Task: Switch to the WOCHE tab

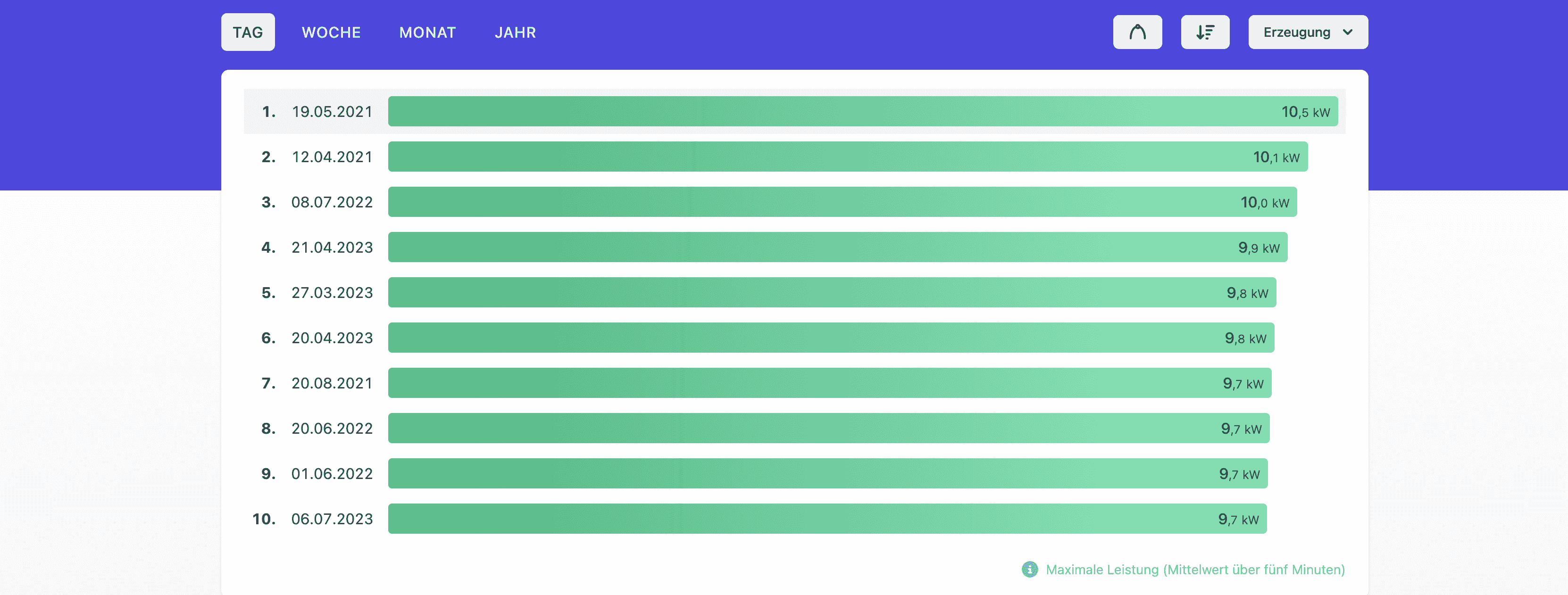Action: [331, 32]
